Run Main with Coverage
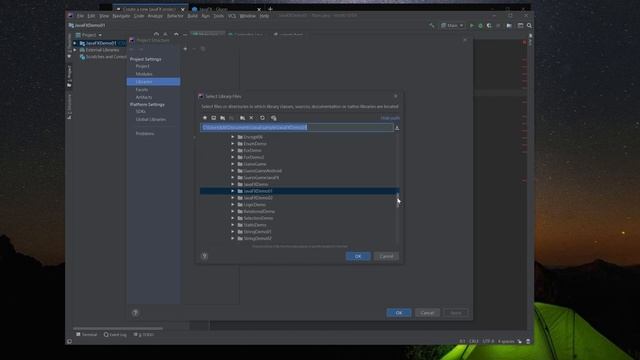This screenshot has height=360, width=640. coord(489,26)
